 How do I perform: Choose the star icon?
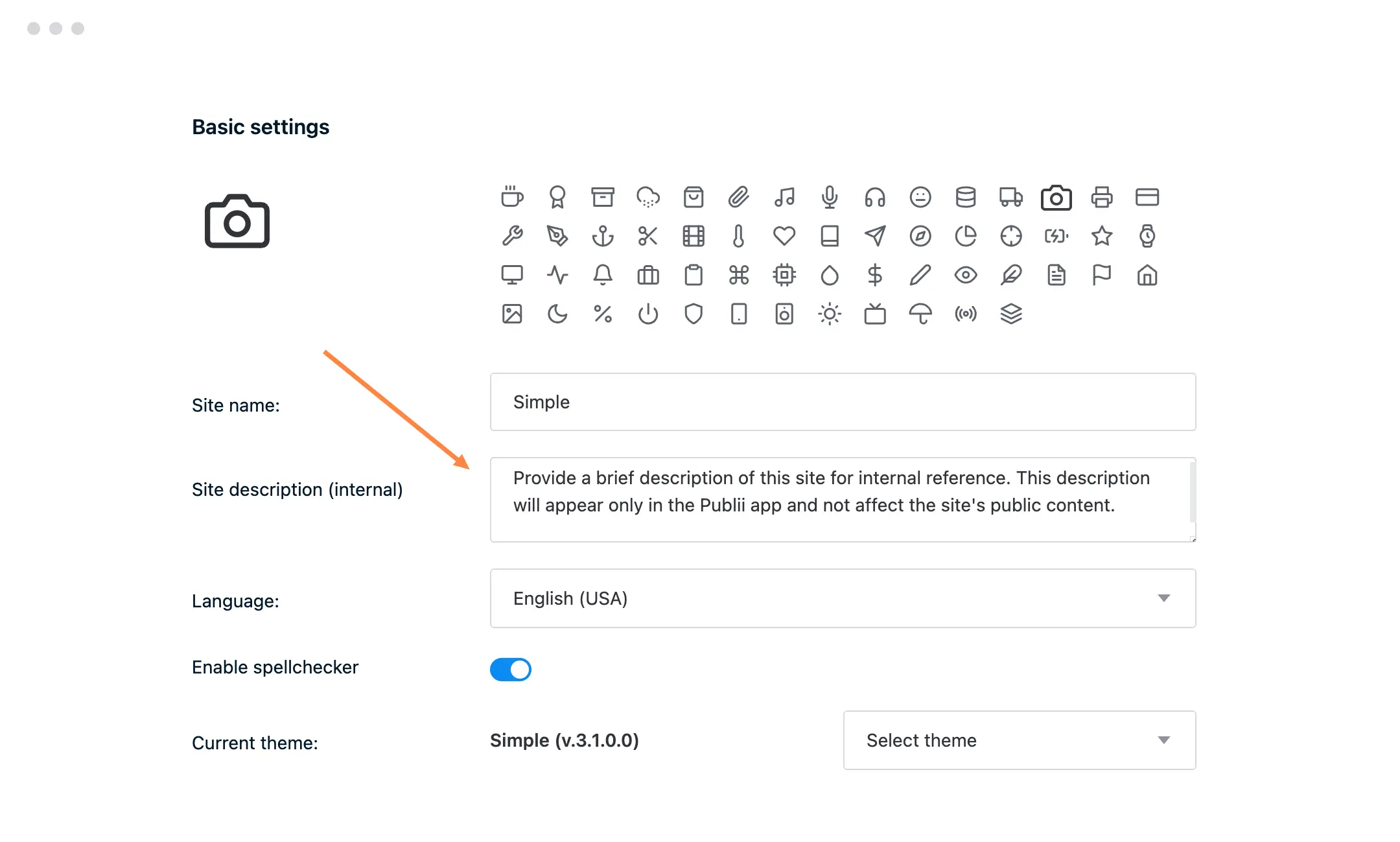1102,236
